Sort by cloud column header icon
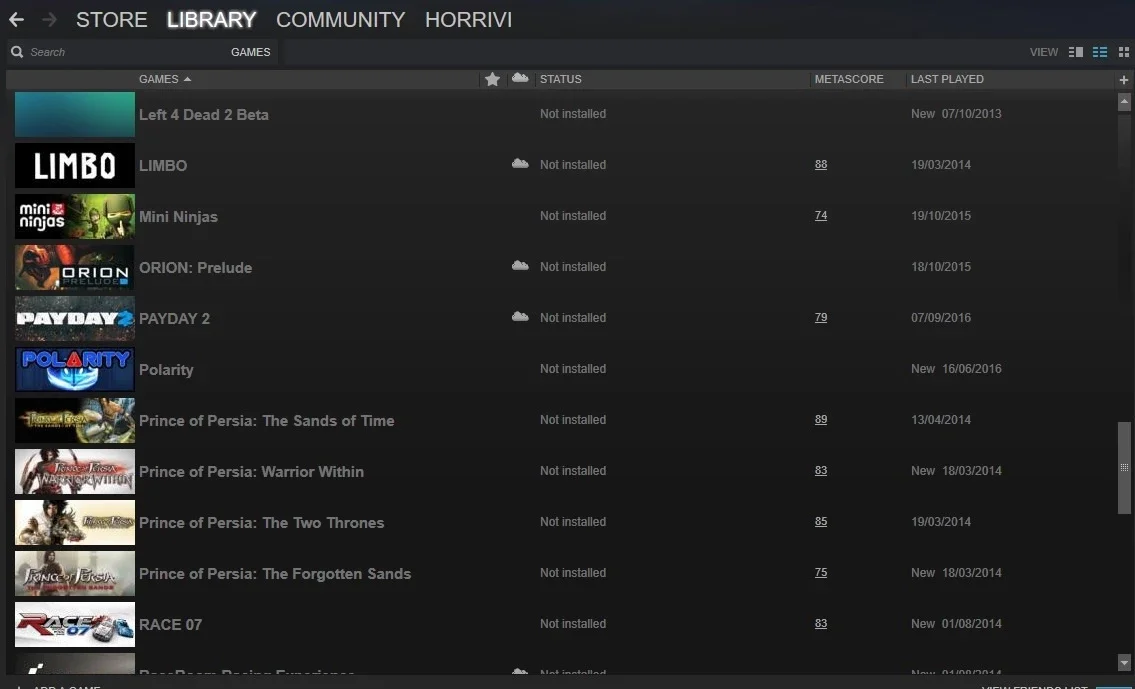Screen dimensions: 1135x689 (520, 78)
